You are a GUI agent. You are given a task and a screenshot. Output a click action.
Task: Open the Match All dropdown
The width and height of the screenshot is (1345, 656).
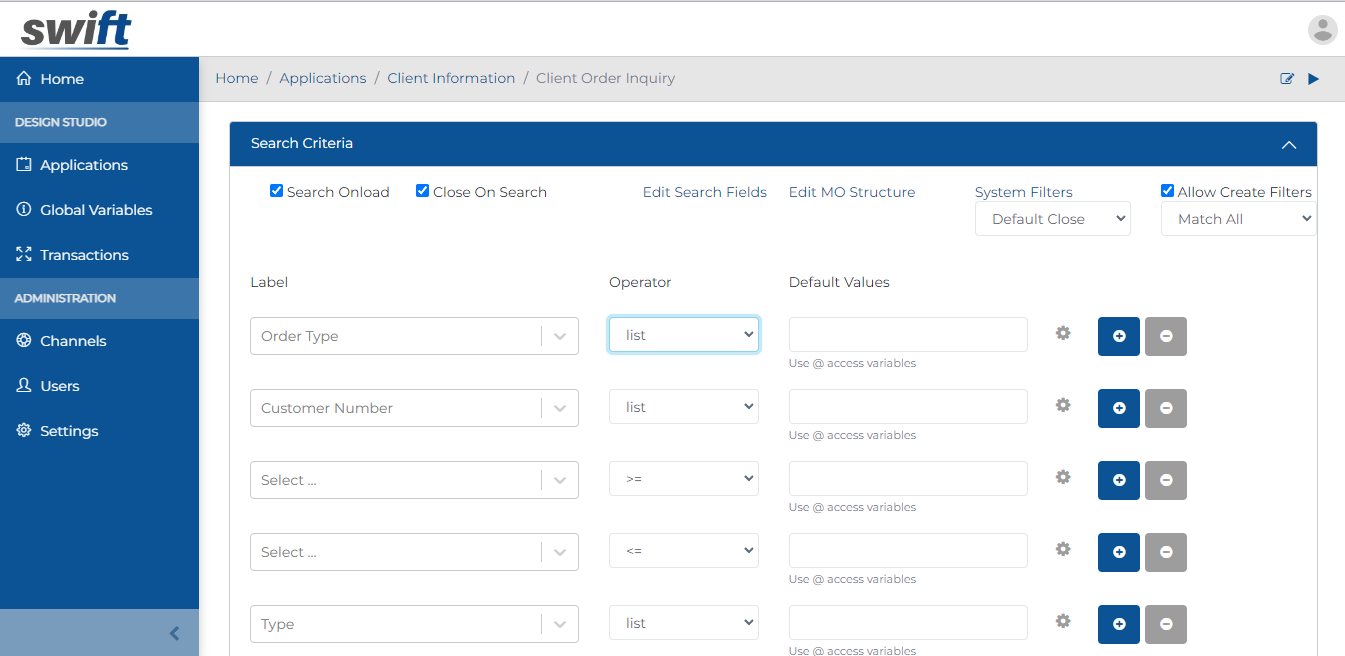pos(1238,219)
